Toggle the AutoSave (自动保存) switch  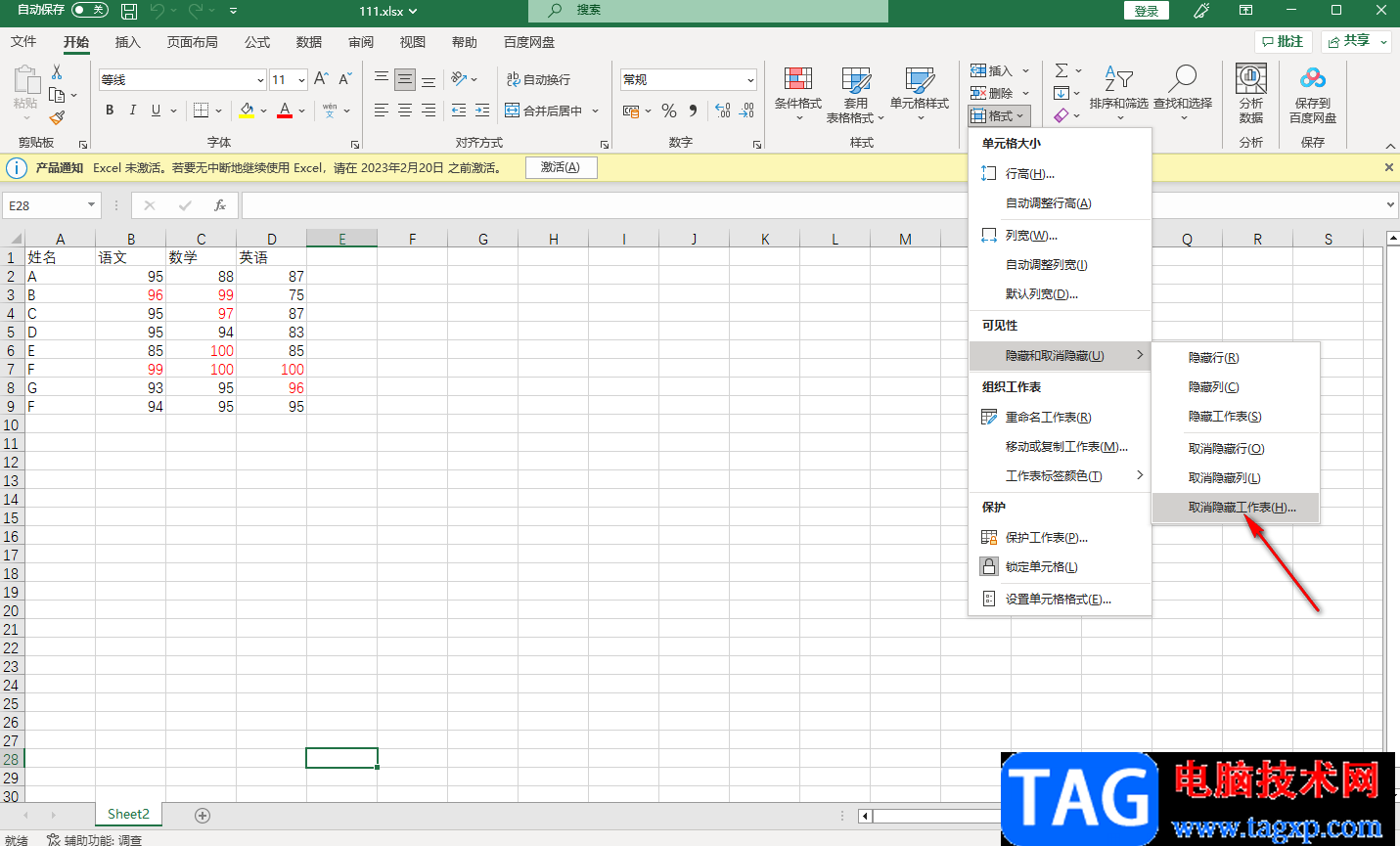(90, 10)
